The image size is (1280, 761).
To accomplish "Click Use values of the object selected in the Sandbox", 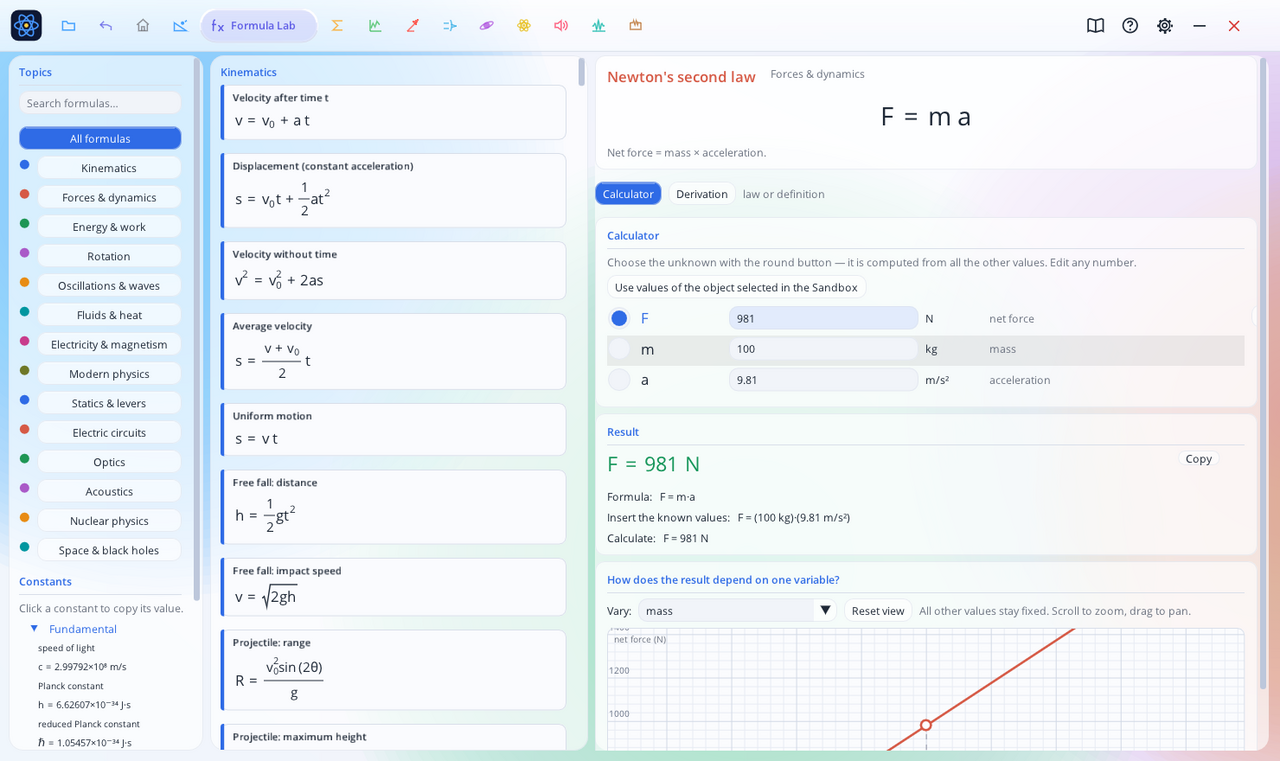I will coord(736,287).
